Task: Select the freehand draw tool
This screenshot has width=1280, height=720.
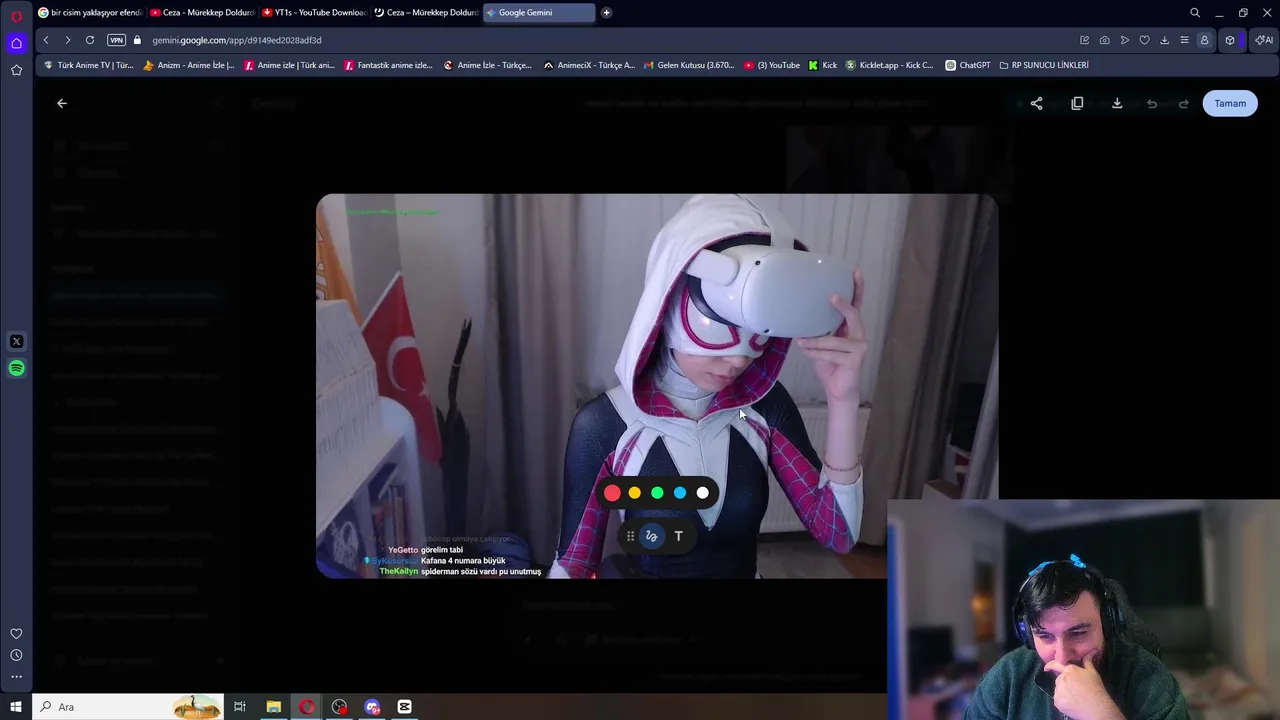Action: coord(651,536)
